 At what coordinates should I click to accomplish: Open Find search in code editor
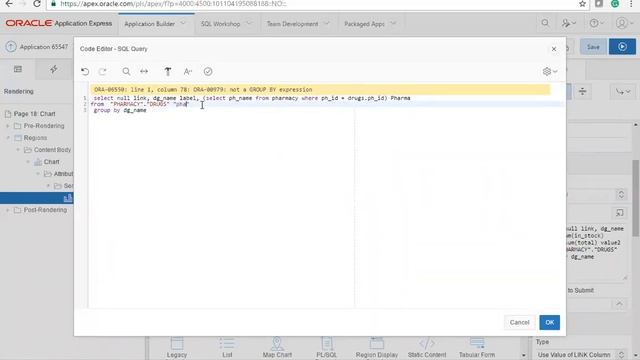[x=126, y=71]
